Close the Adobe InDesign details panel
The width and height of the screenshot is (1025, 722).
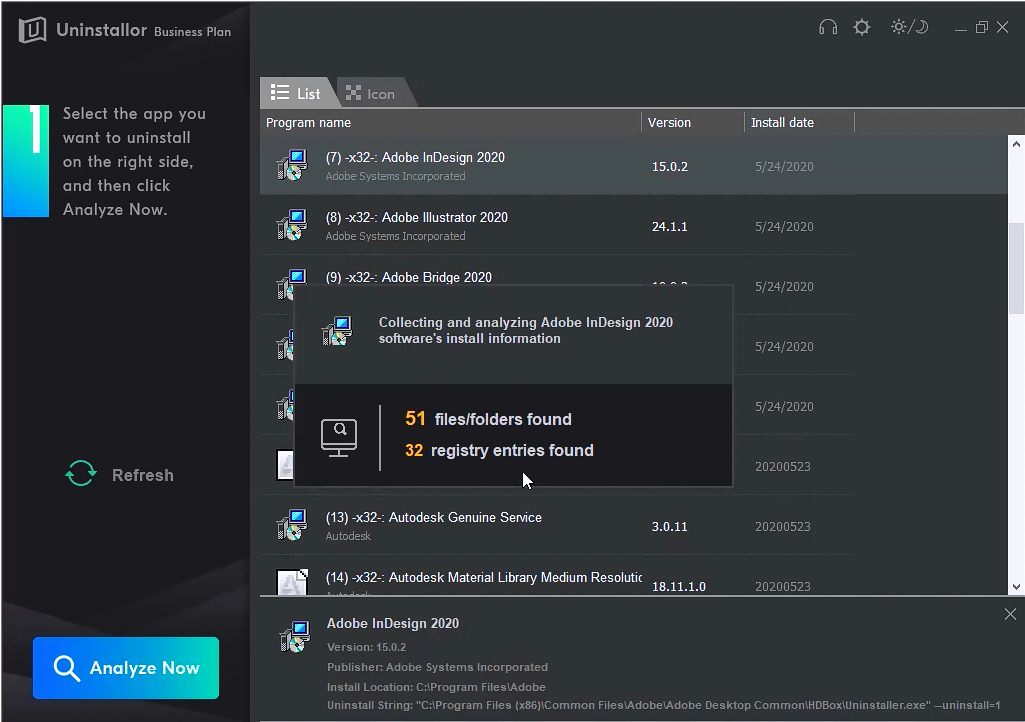tap(1010, 614)
